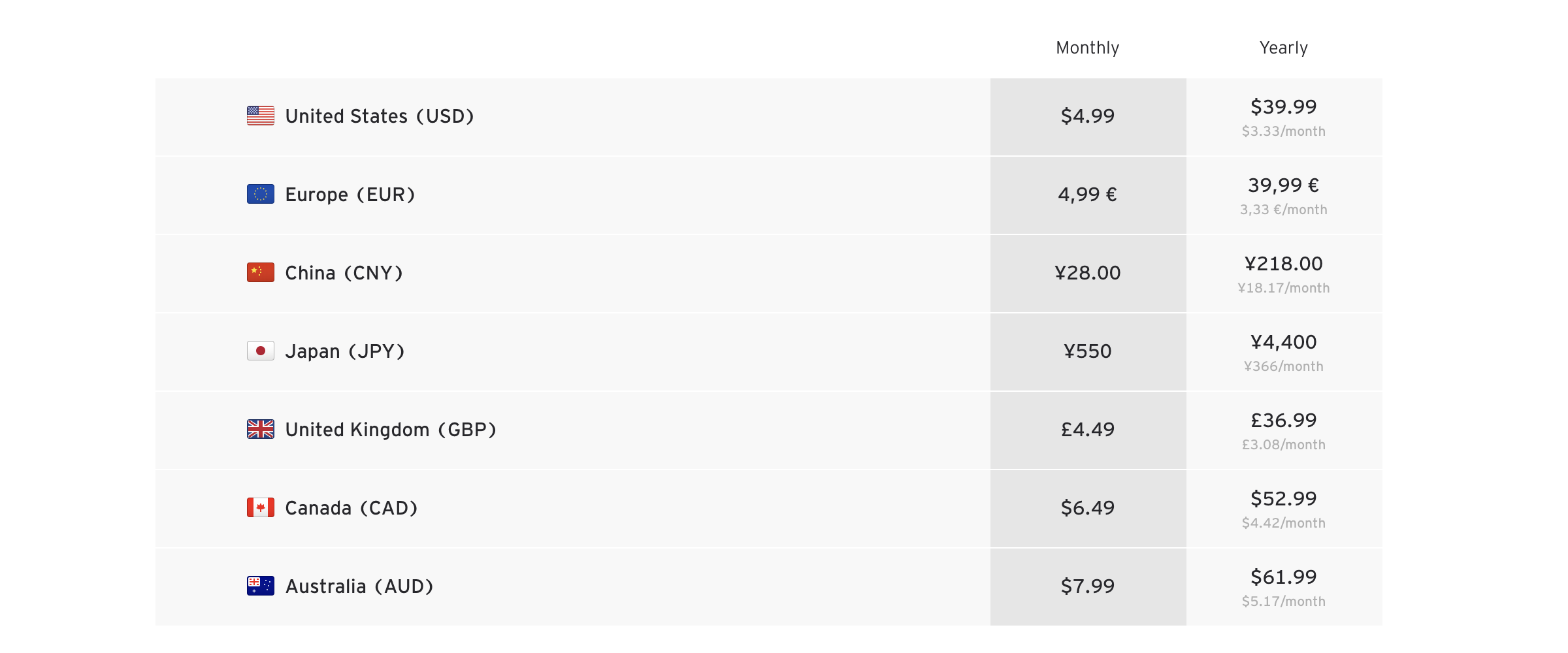Click the Australia (AUD) row label
Screen dimensions: 1568x653
(359, 586)
